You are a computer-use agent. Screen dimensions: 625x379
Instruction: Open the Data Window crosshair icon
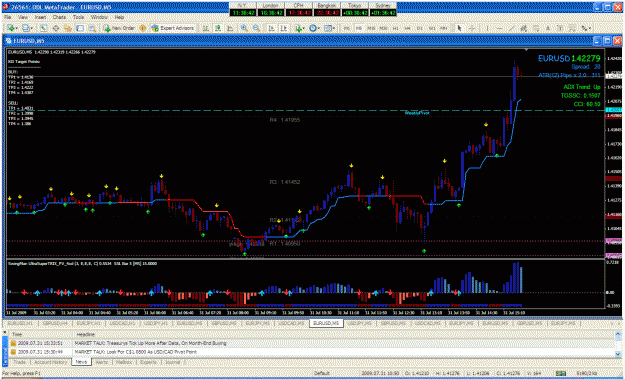click(56, 28)
